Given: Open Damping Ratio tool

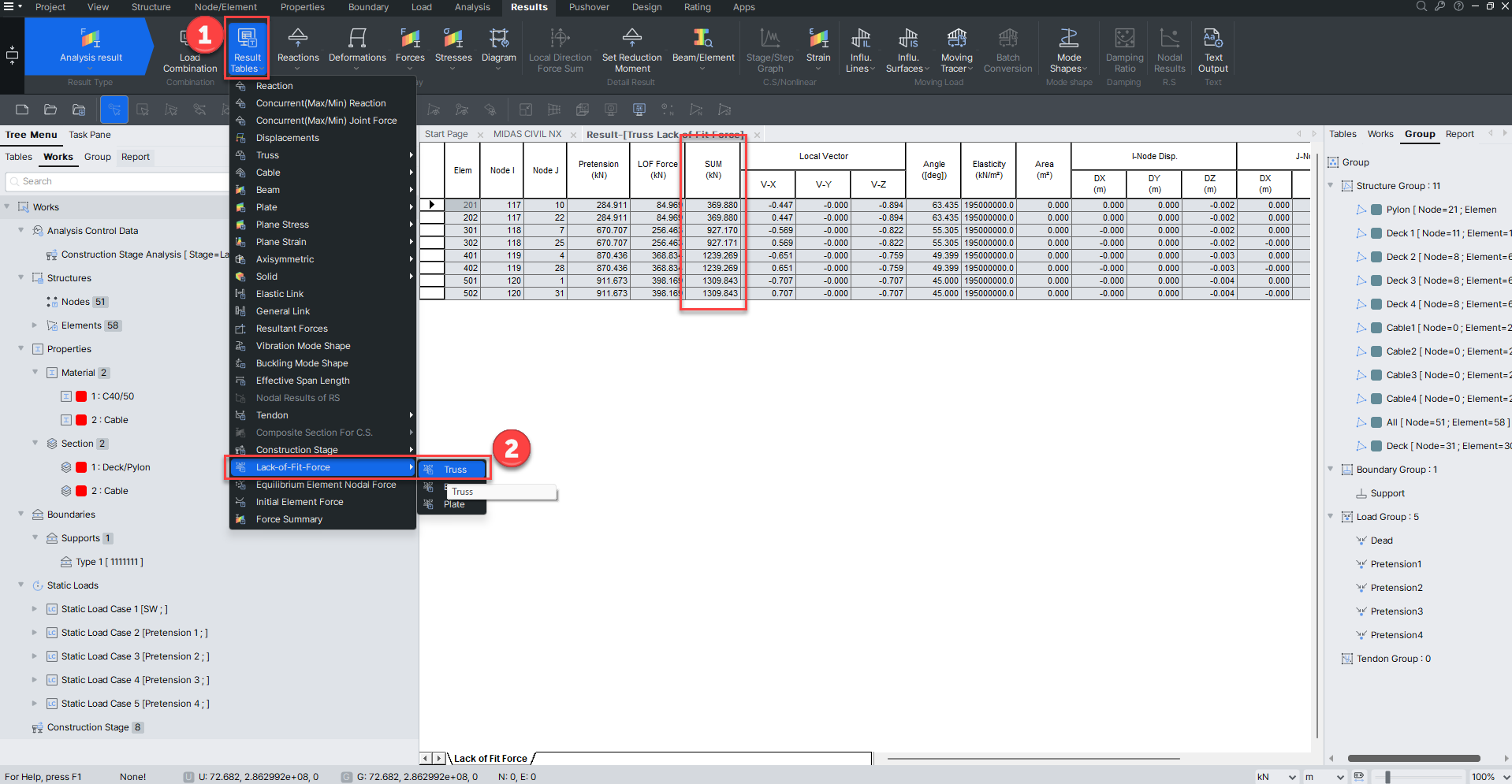Looking at the screenshot, I should pyautogui.click(x=1124, y=50).
